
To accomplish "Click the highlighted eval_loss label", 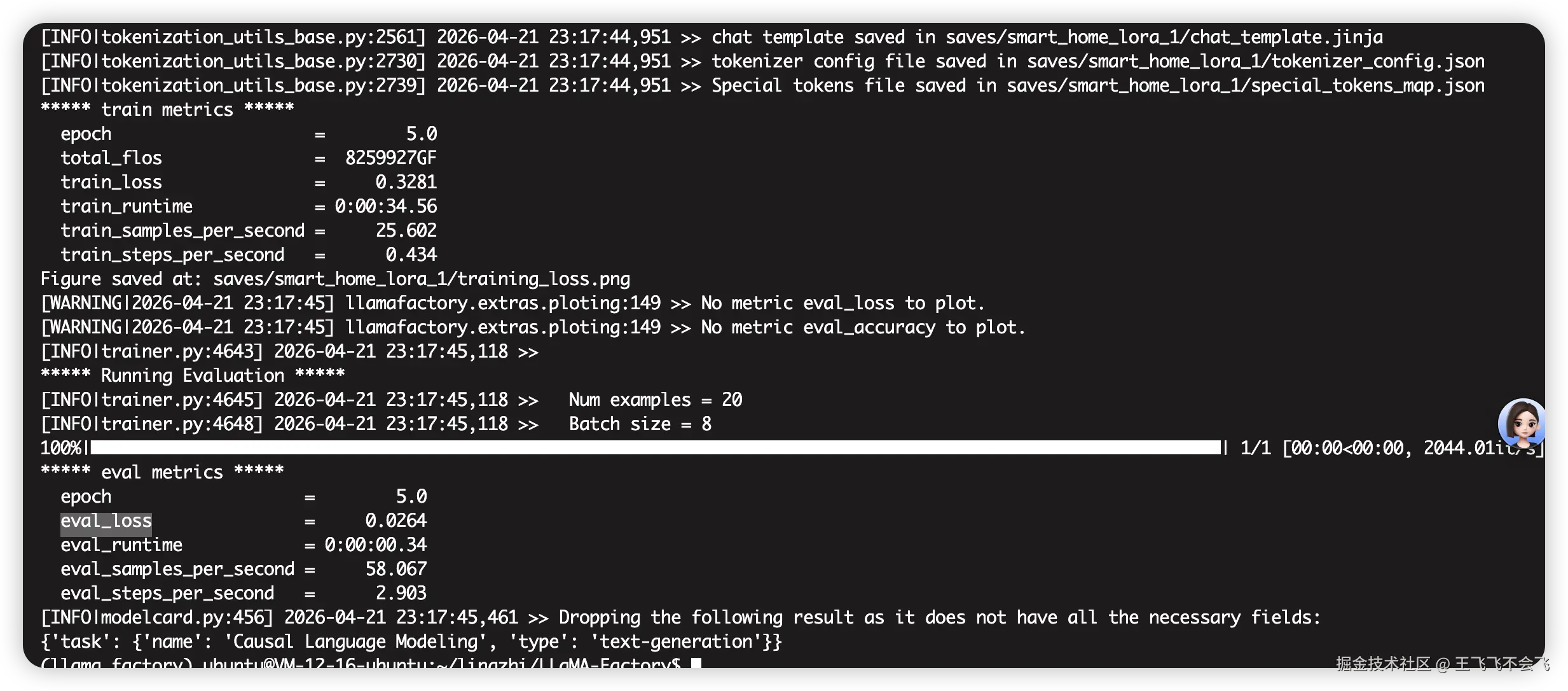I will tap(106, 521).
